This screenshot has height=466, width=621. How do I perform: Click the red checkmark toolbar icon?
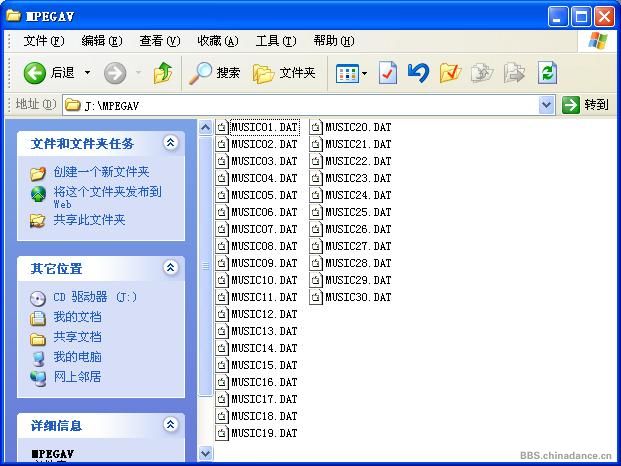pyautogui.click(x=388, y=73)
